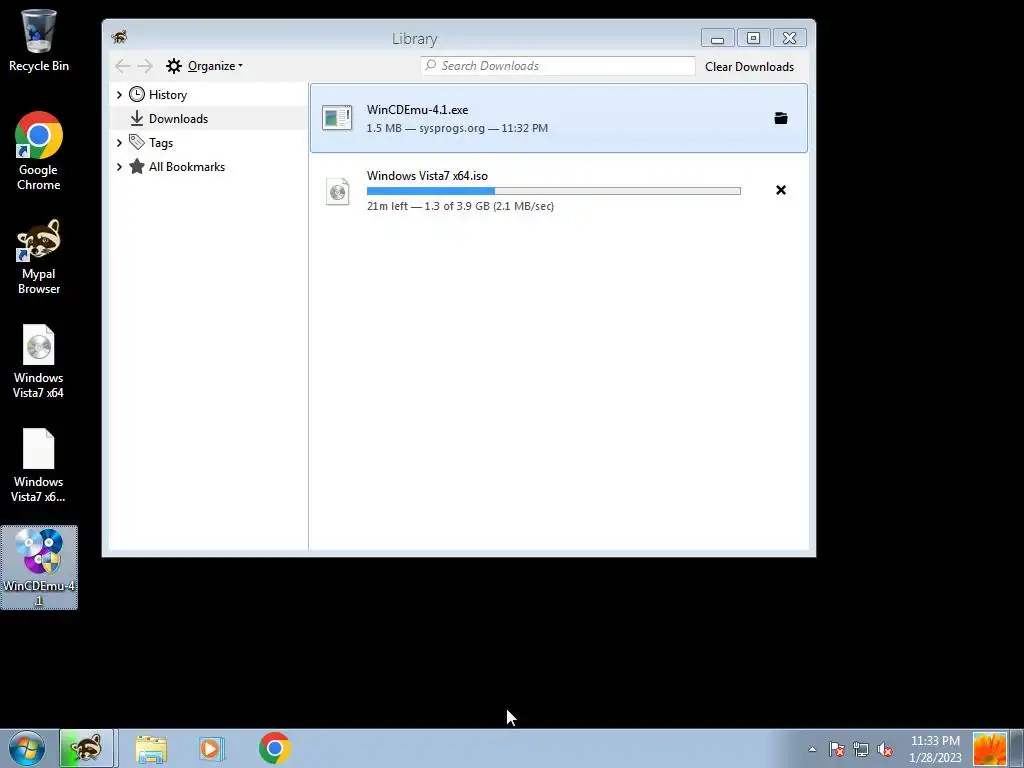Select All Bookmarks in the sidebar
This screenshot has height=768, width=1024.
pos(187,167)
